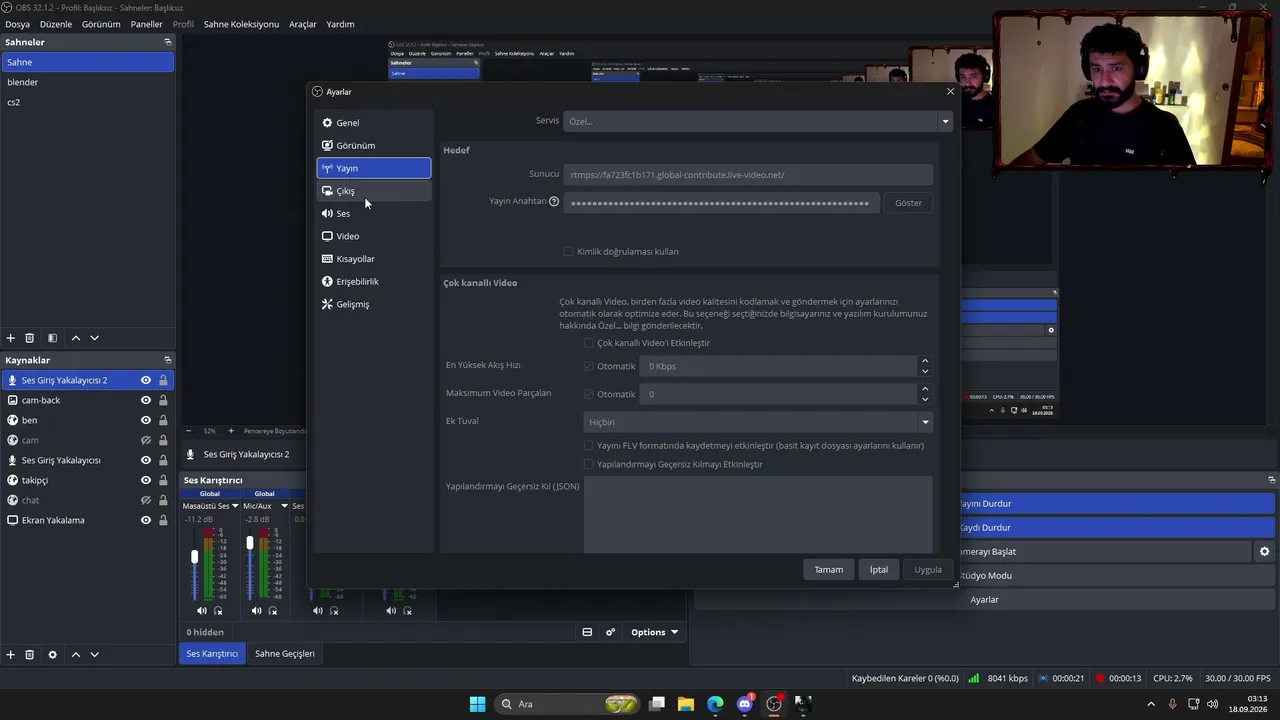
Task: Open the Gelişmiş settings category
Action: 373,304
